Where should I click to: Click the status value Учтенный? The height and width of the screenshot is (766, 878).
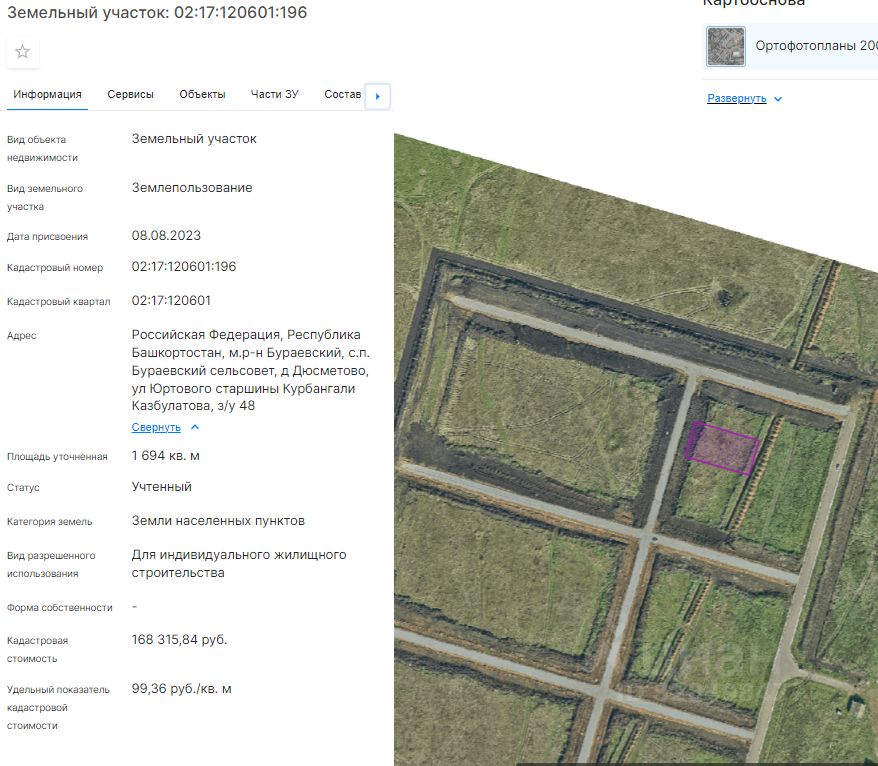coord(161,487)
